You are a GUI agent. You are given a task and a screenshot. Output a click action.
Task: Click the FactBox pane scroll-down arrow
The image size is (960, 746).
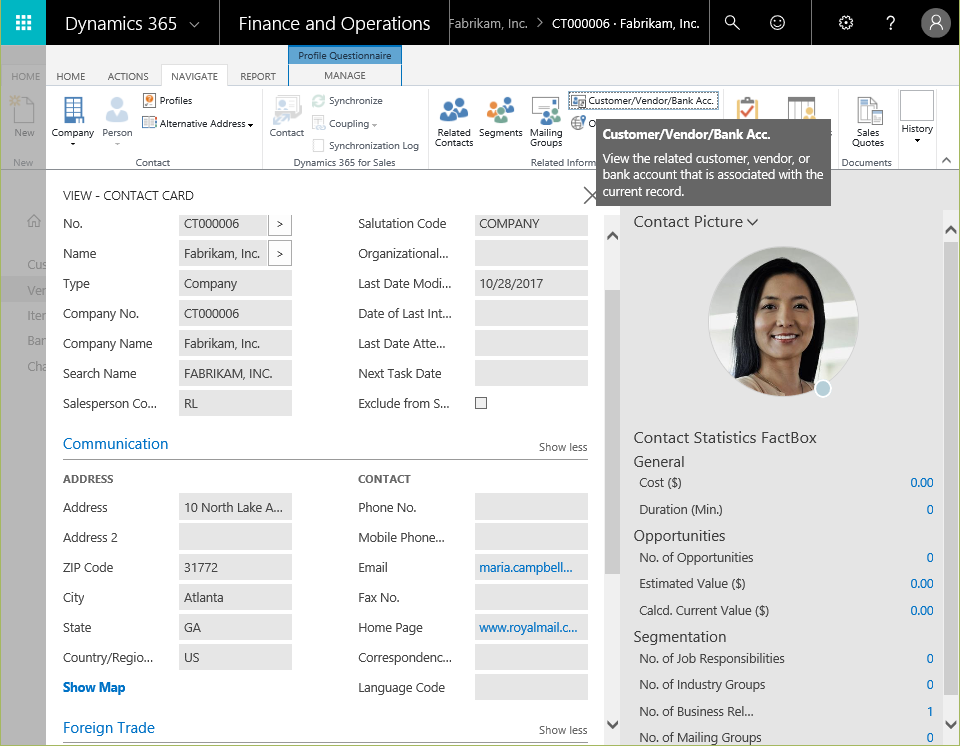(951, 724)
